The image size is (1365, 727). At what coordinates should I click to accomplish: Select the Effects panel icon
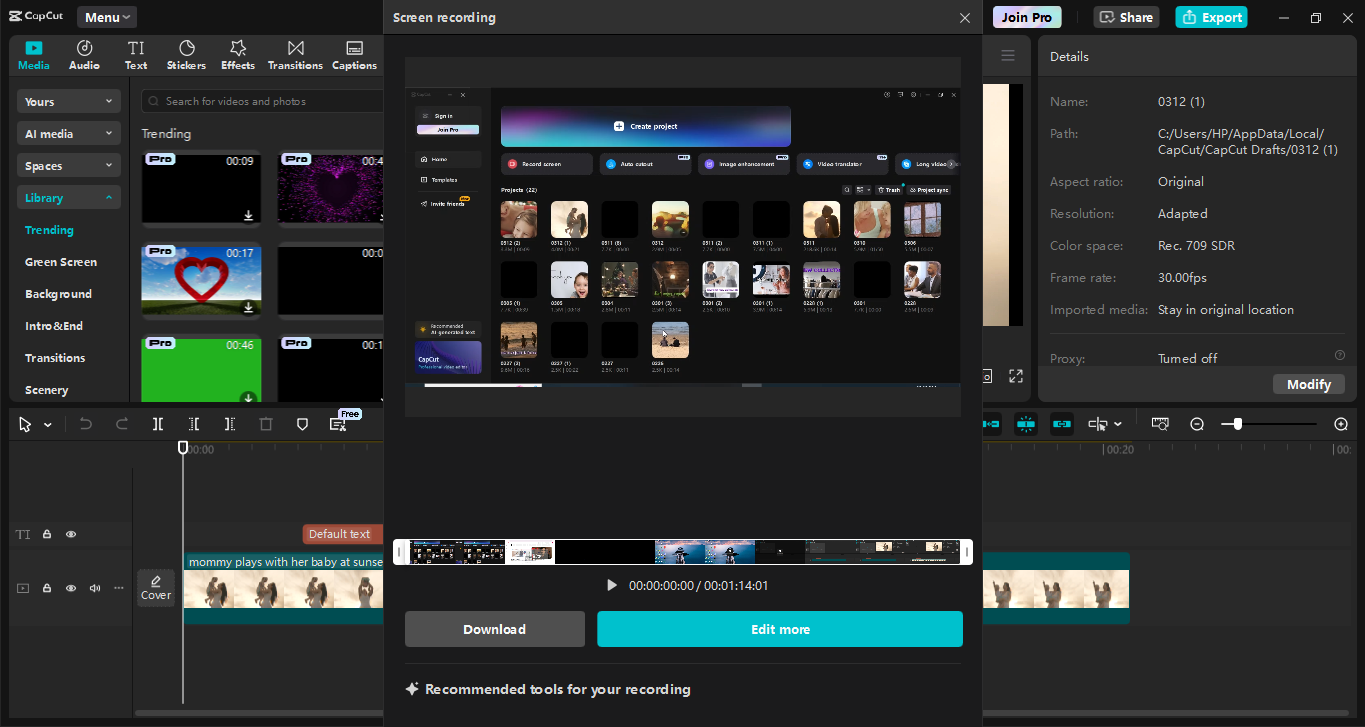237,54
